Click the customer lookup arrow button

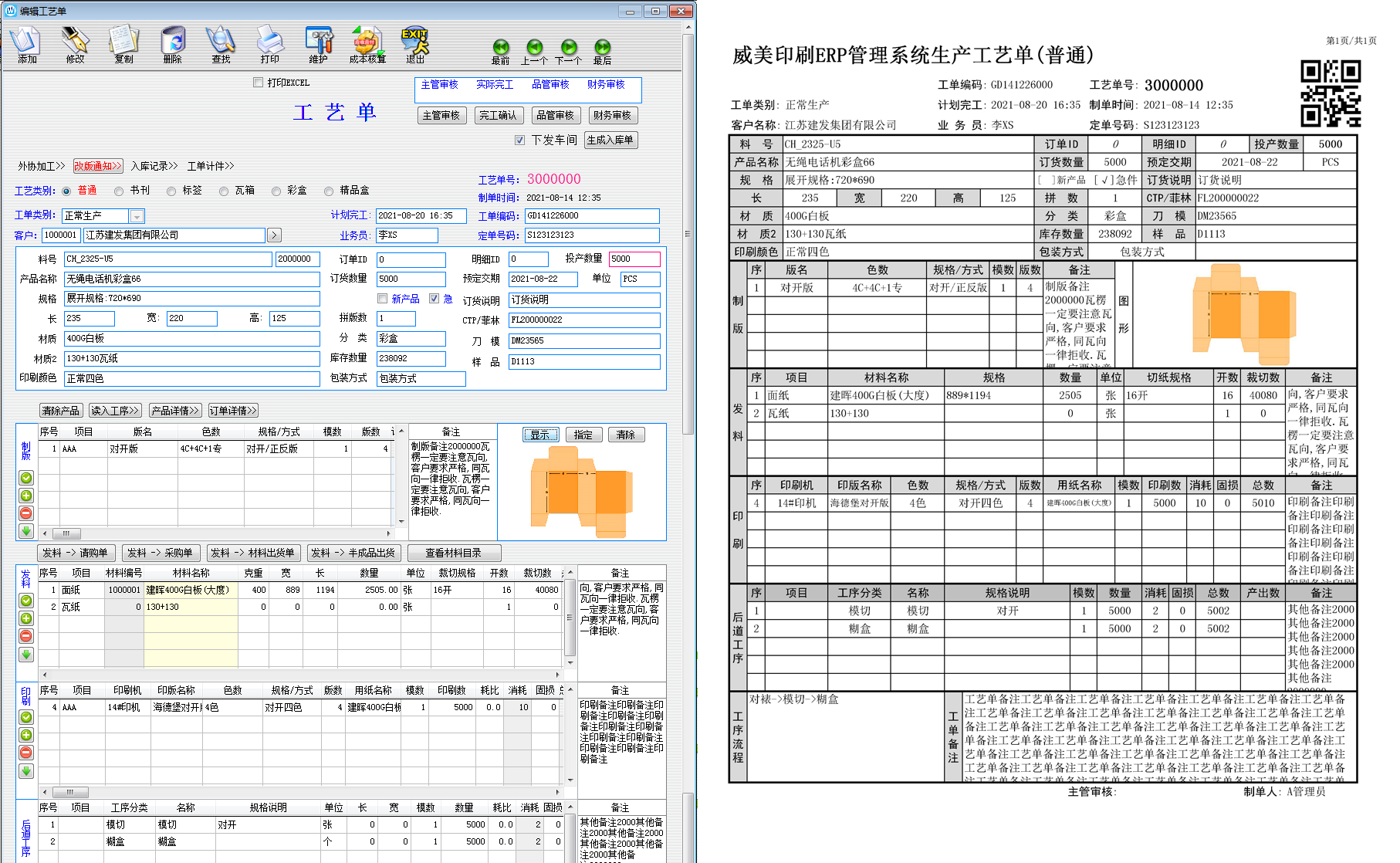point(274,235)
